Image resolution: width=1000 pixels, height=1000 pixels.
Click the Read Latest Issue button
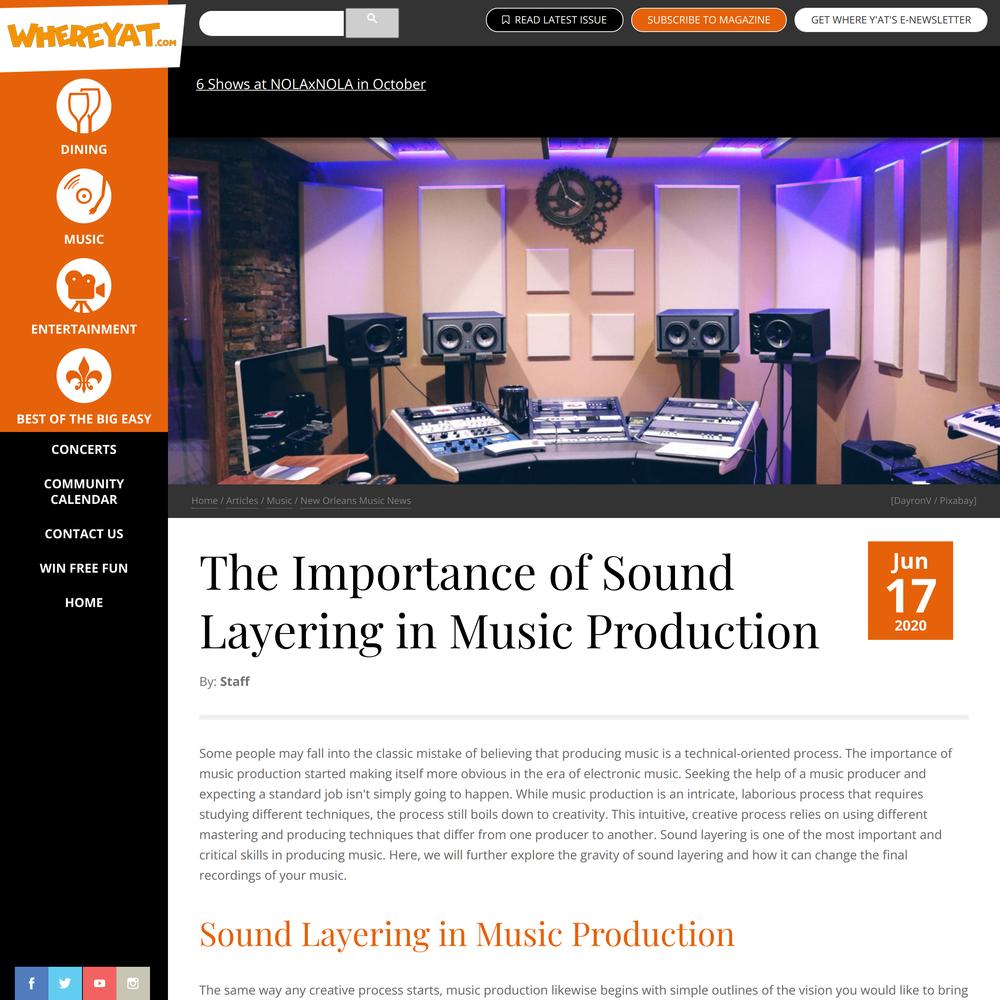tap(554, 20)
